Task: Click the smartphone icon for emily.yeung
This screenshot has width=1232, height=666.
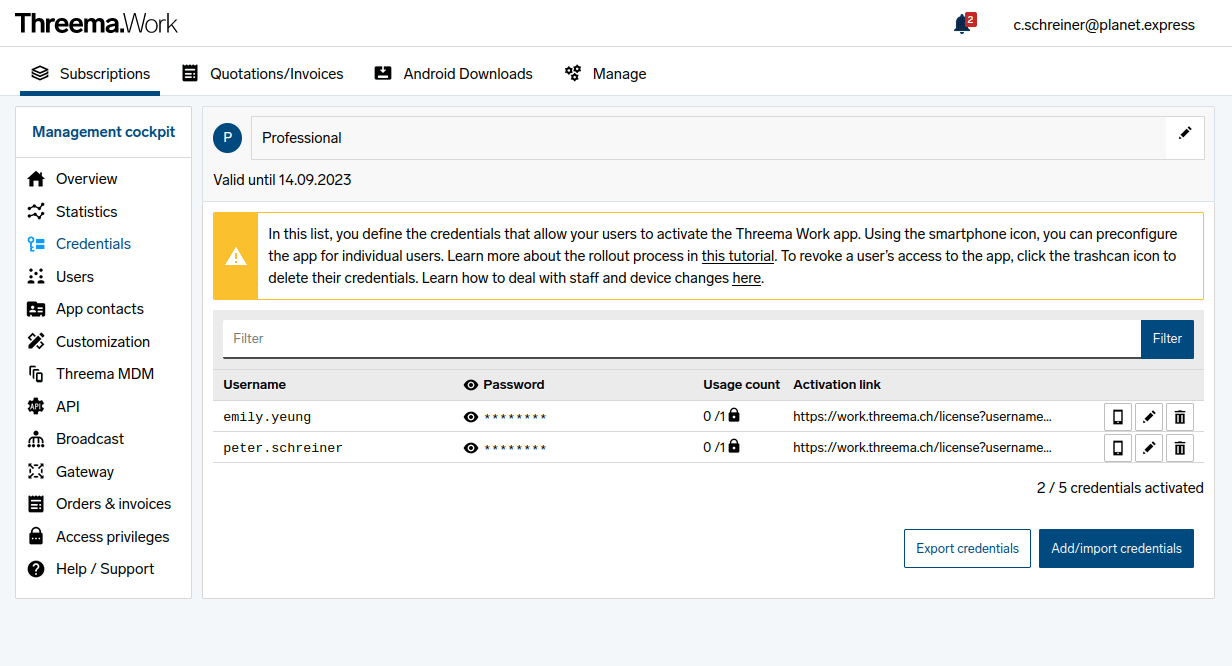Action: (x=1118, y=417)
